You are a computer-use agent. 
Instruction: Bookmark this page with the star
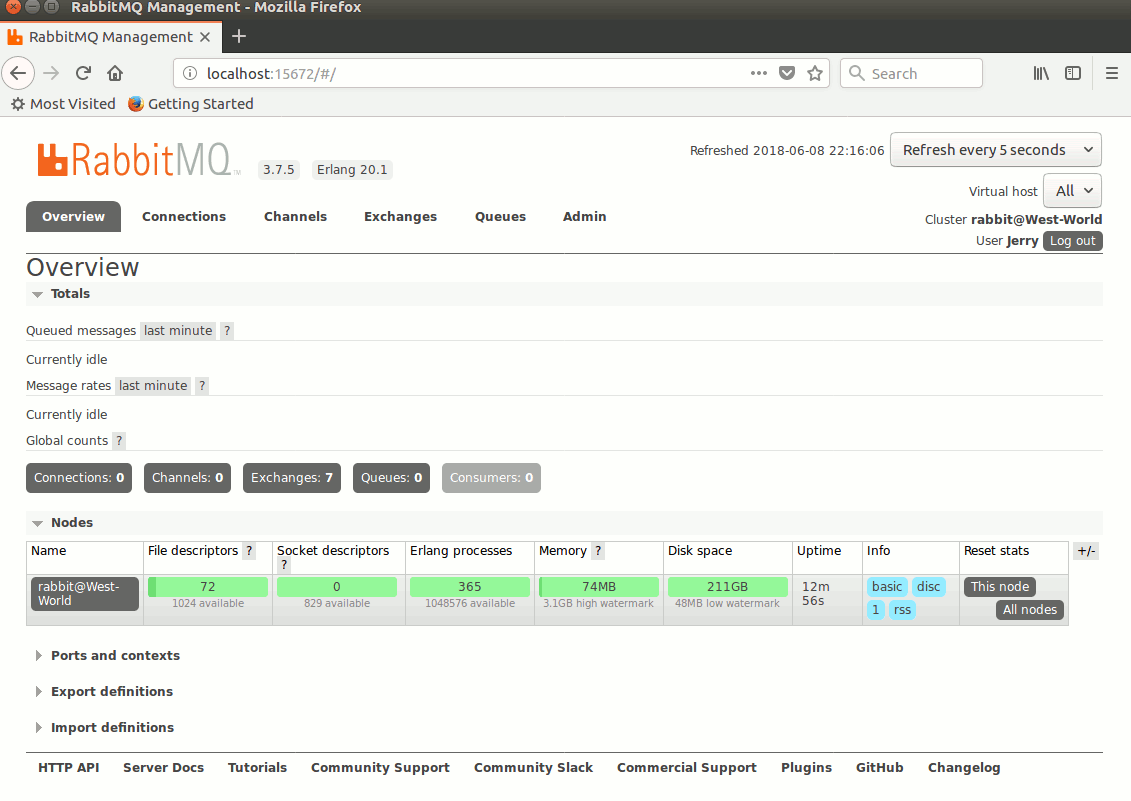815,73
